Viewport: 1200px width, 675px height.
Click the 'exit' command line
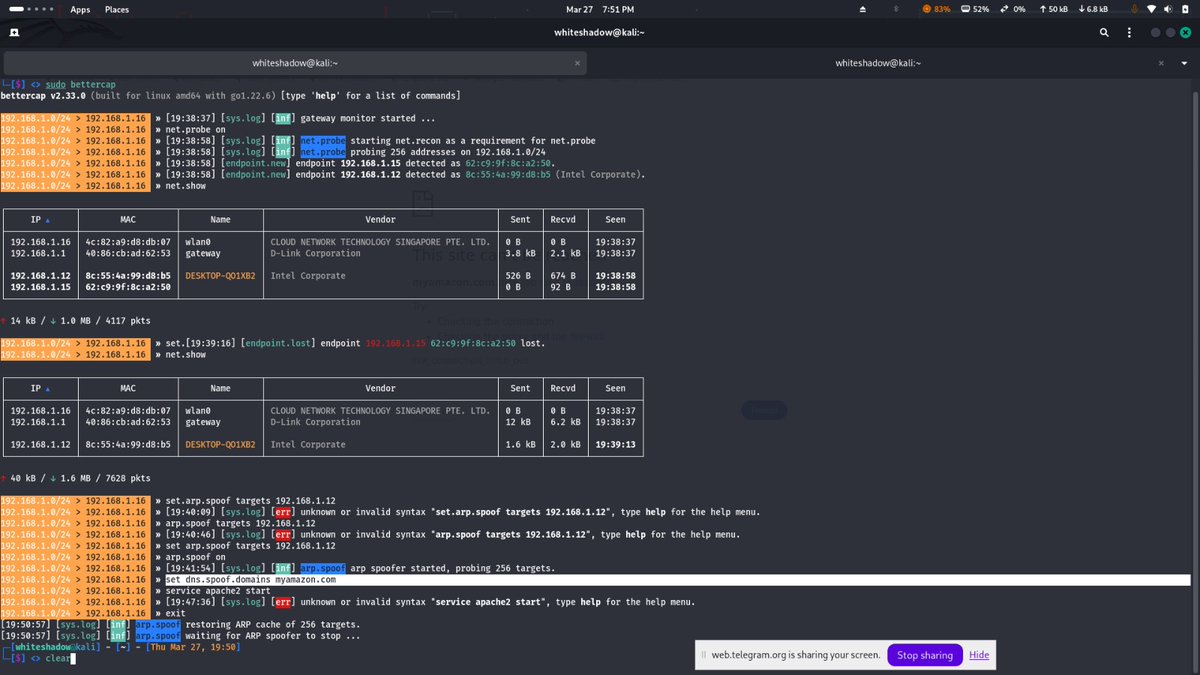176,613
